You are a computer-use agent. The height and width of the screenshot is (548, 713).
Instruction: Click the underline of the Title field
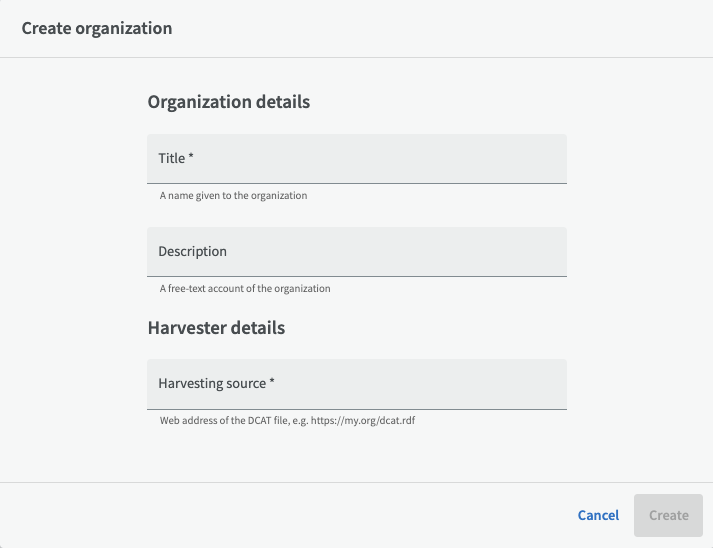[357, 183]
